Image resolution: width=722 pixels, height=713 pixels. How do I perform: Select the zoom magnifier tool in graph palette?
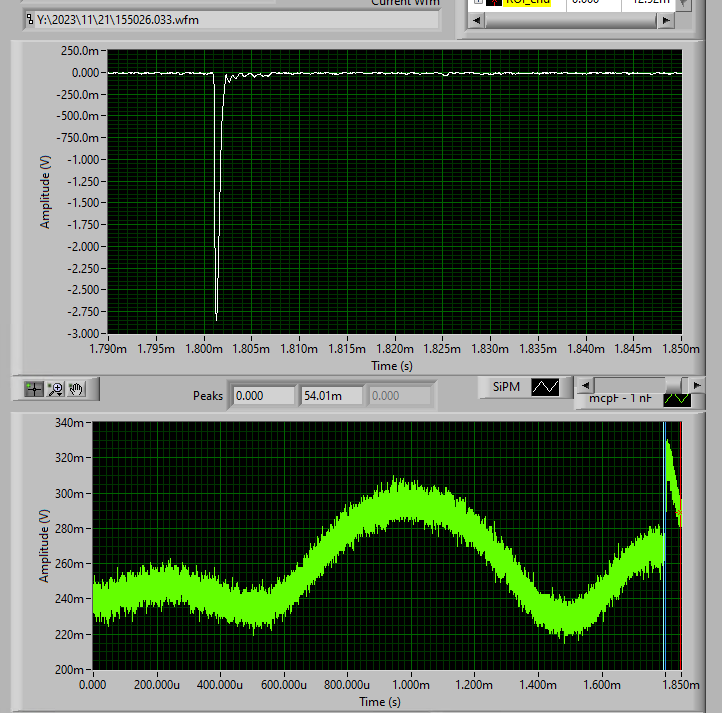(x=56, y=389)
